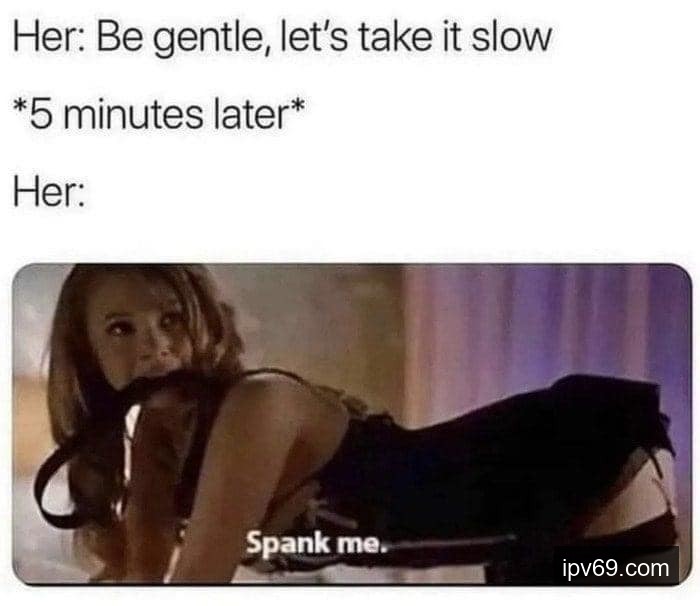Screen dimensions: 700x606
Task: Open the movie still image
Action: point(352,424)
